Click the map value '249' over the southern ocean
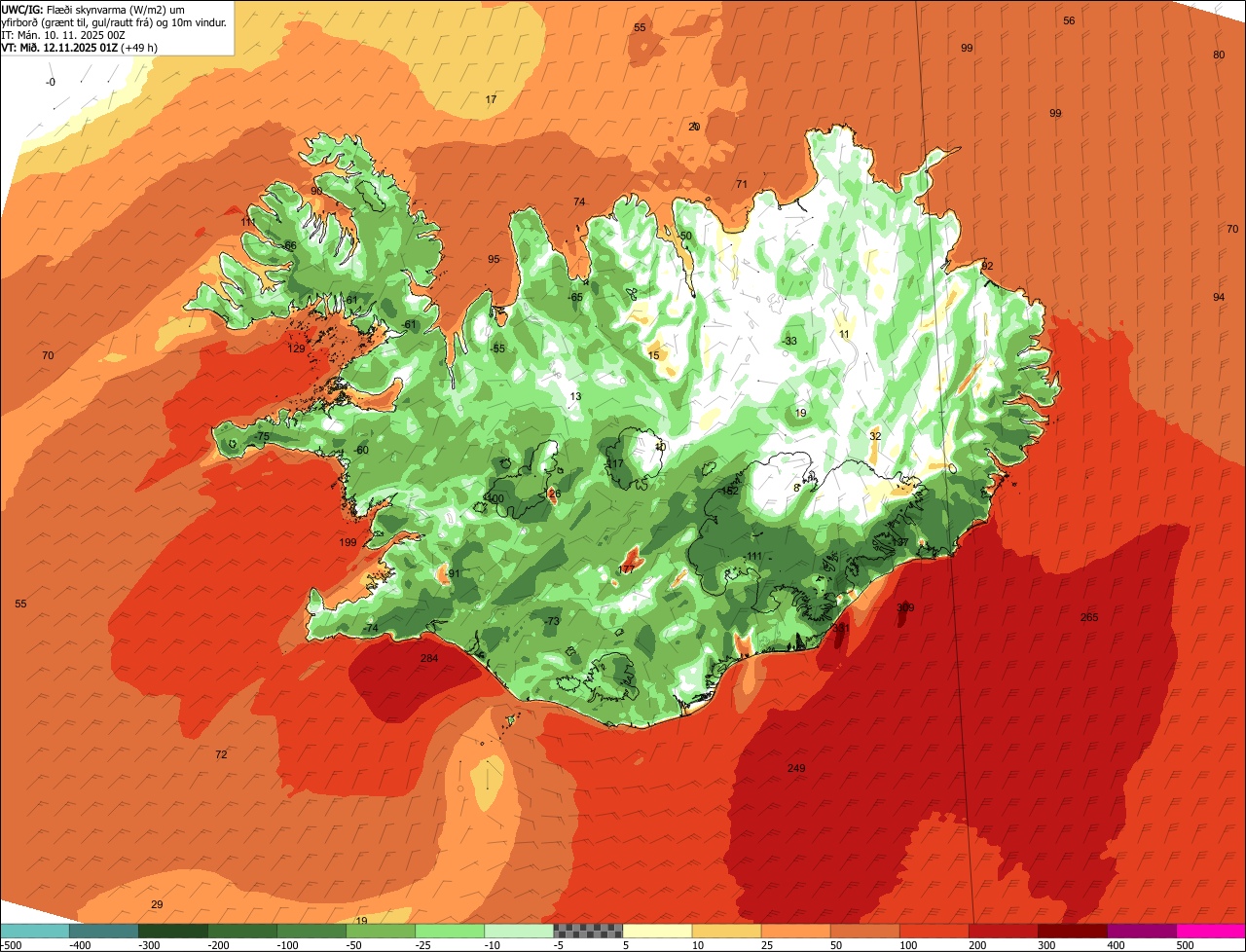The width and height of the screenshot is (1246, 952). pyautogui.click(x=796, y=769)
